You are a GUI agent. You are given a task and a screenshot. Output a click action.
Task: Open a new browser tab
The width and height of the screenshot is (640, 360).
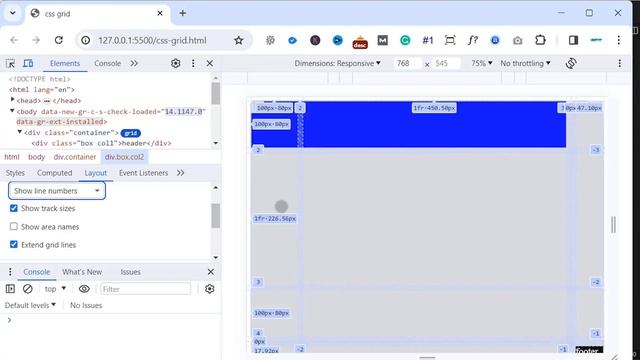coord(182,13)
